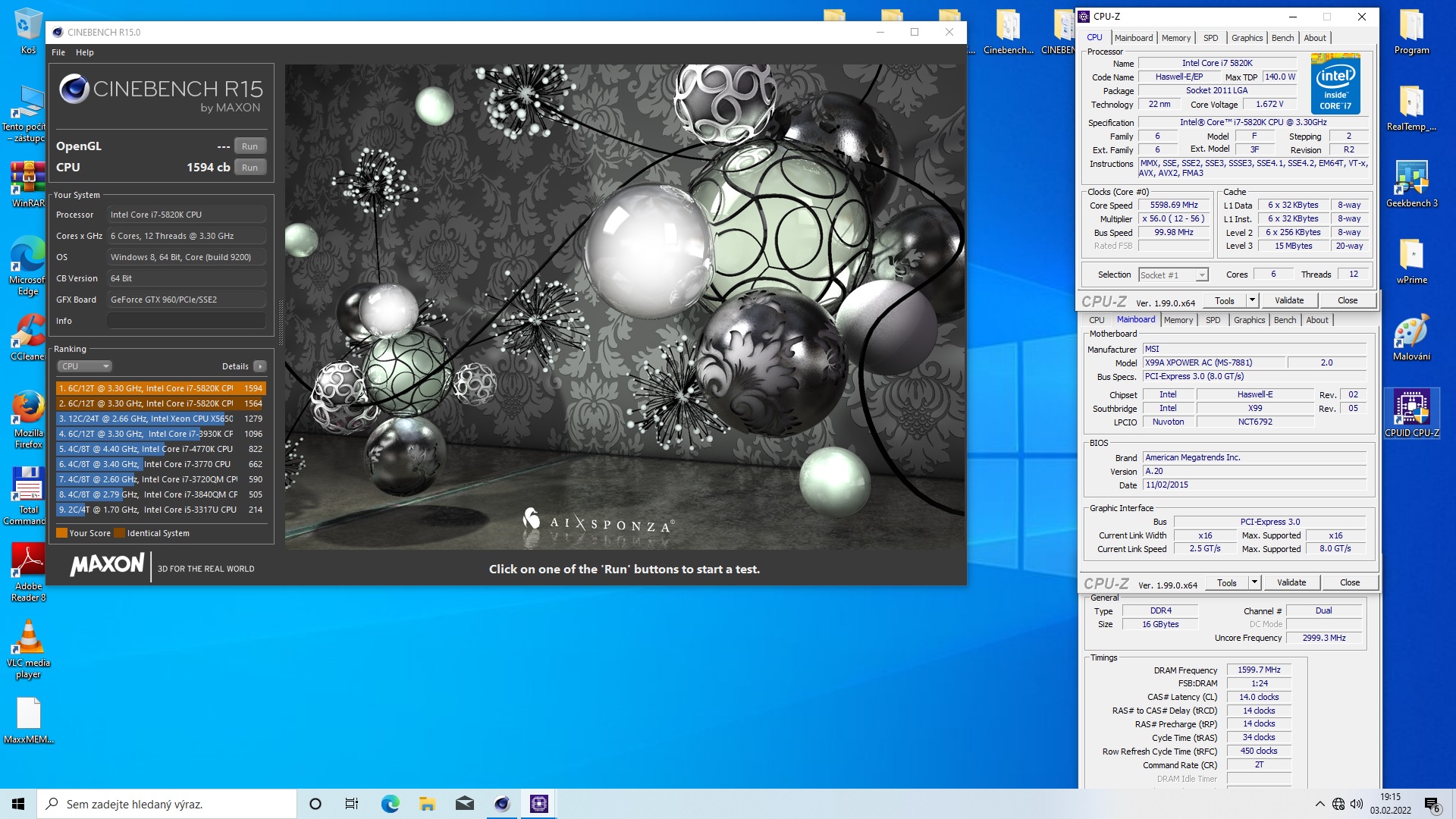Switch to Cinebench via taskbar icon
Screen dimensions: 1456x819
(x=502, y=804)
